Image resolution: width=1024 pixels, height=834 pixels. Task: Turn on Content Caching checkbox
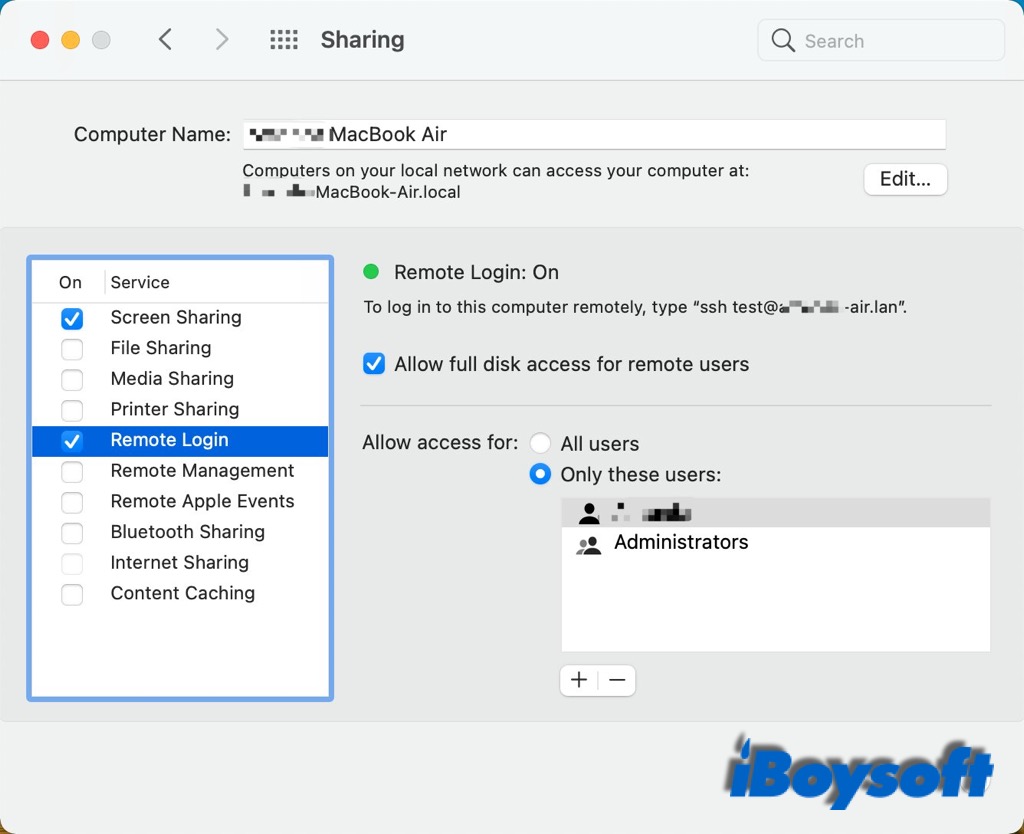pos(72,594)
